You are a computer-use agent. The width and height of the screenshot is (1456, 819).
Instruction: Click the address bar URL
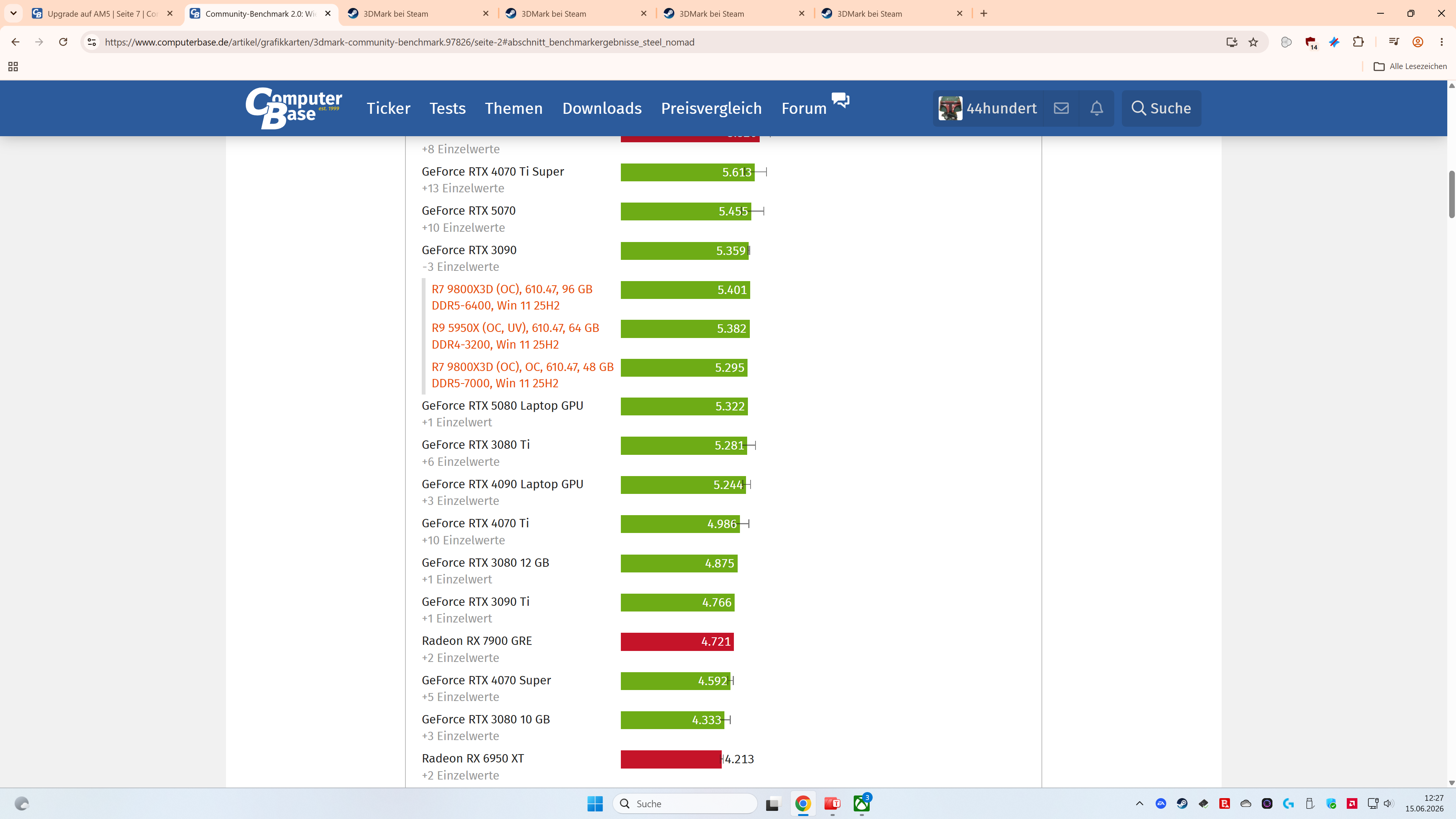tap(400, 42)
